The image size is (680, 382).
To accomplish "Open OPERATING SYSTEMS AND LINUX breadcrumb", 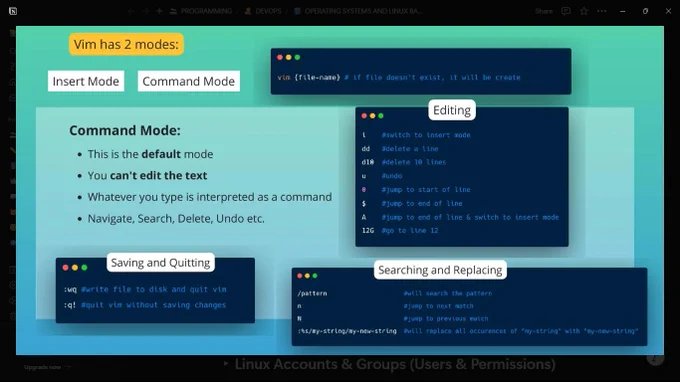I will point(358,11).
